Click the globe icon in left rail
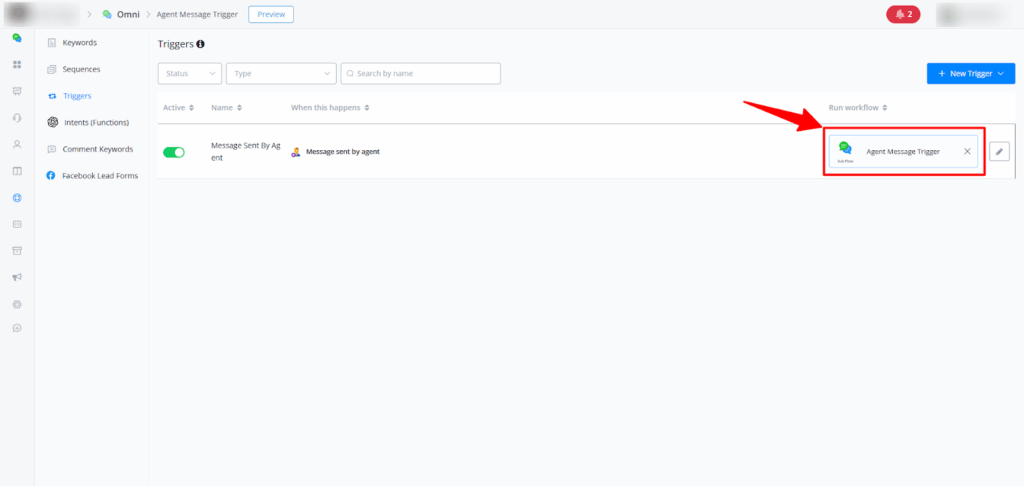This screenshot has height=486, width=1024. 17,197
